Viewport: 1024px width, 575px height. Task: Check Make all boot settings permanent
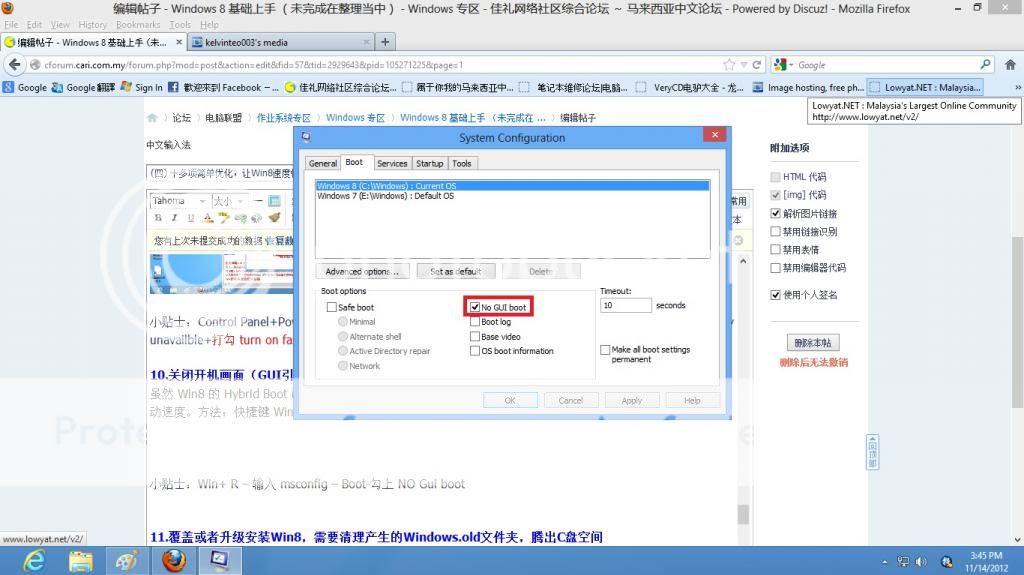[605, 350]
